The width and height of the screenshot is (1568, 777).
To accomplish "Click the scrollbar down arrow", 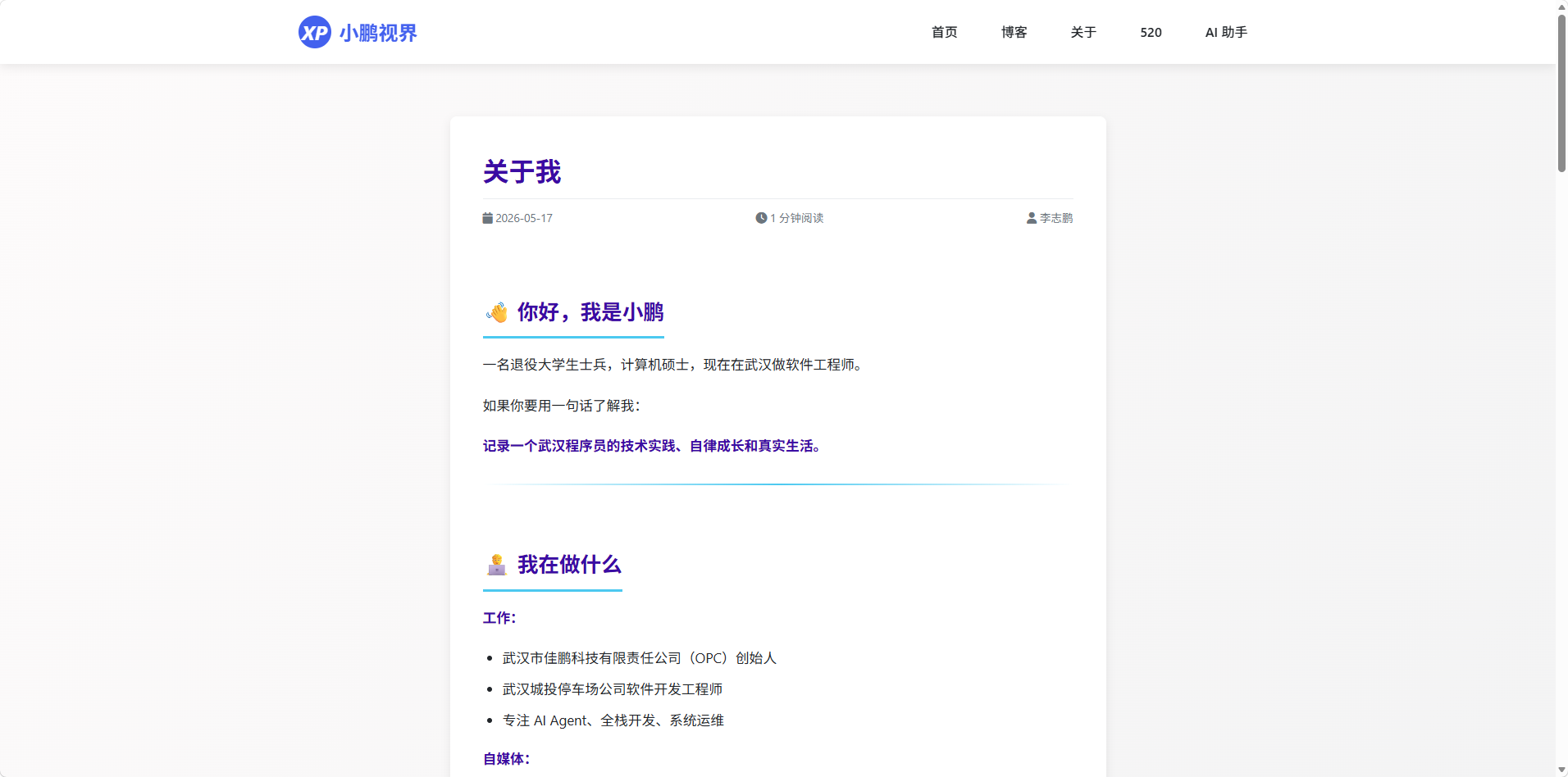I will [x=1561, y=770].
